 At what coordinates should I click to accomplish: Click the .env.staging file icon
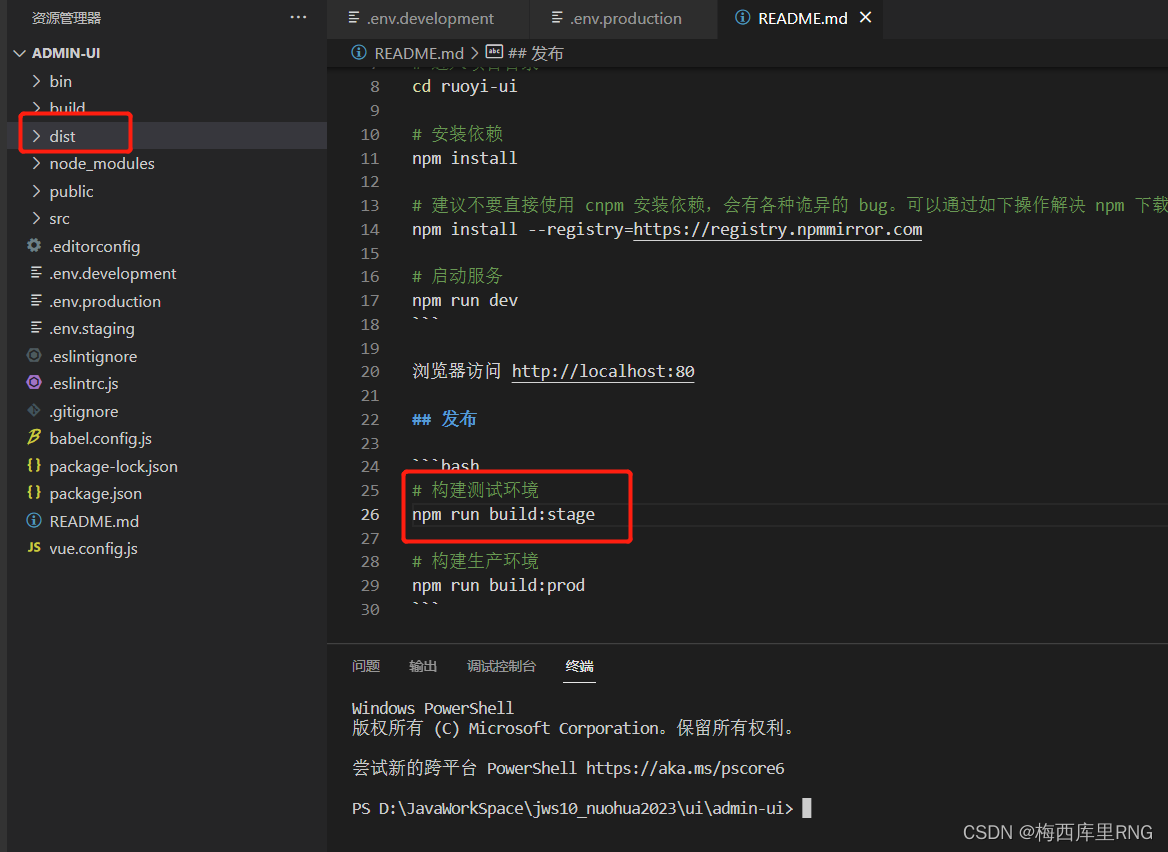pos(35,328)
